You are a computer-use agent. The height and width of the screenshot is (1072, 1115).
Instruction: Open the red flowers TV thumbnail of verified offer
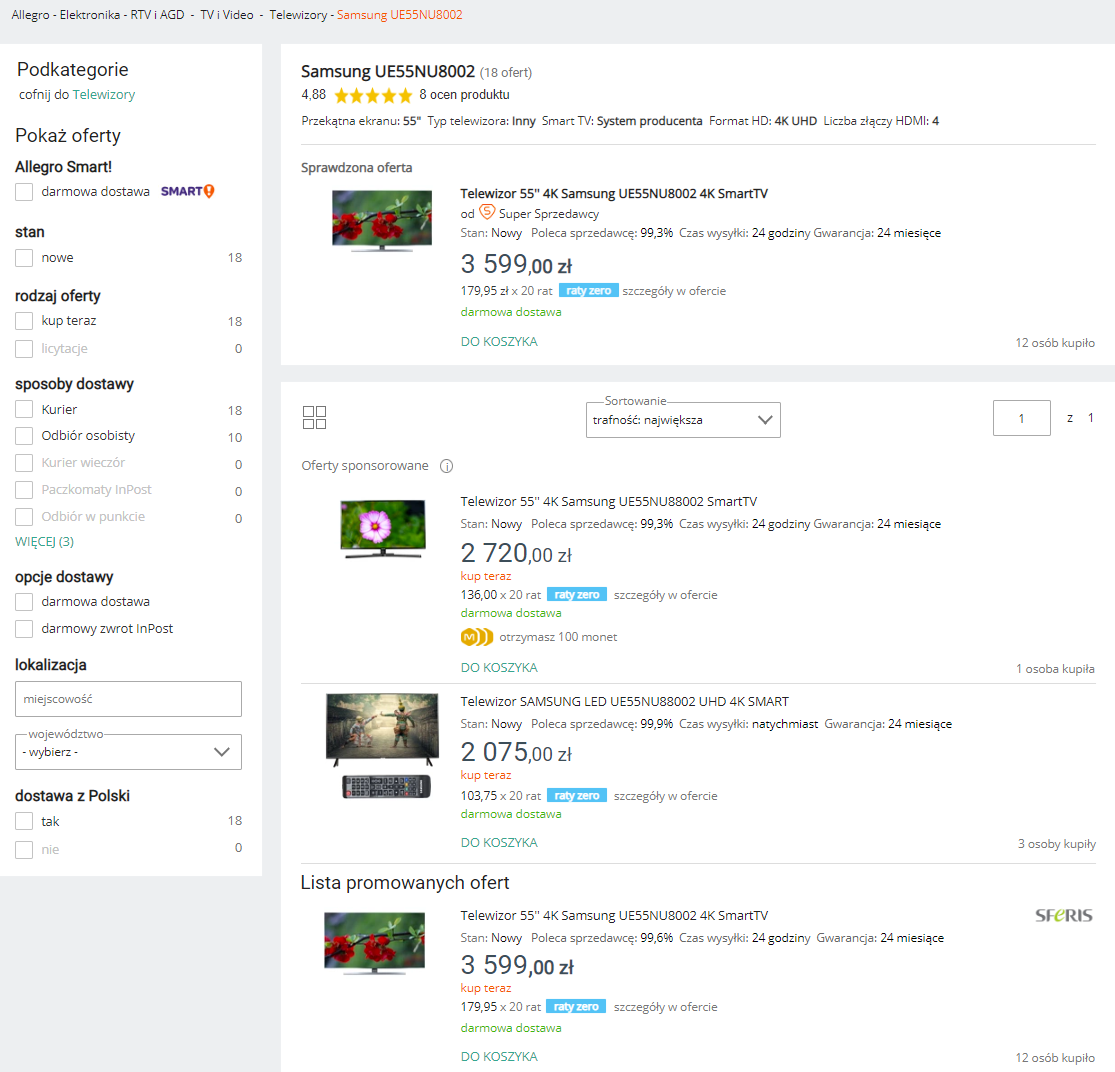[x=382, y=220]
